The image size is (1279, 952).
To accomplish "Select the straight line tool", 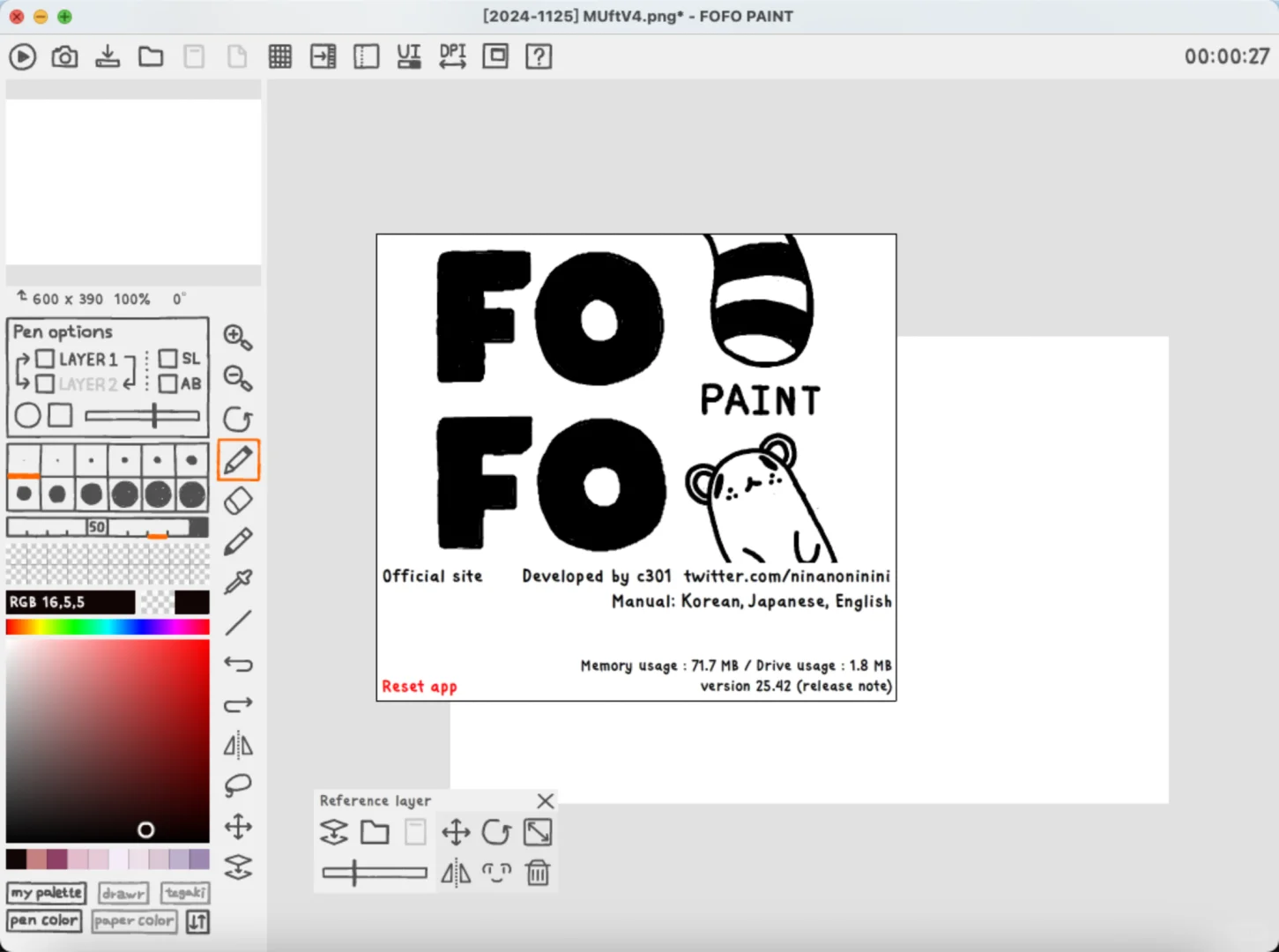I will 238,623.
